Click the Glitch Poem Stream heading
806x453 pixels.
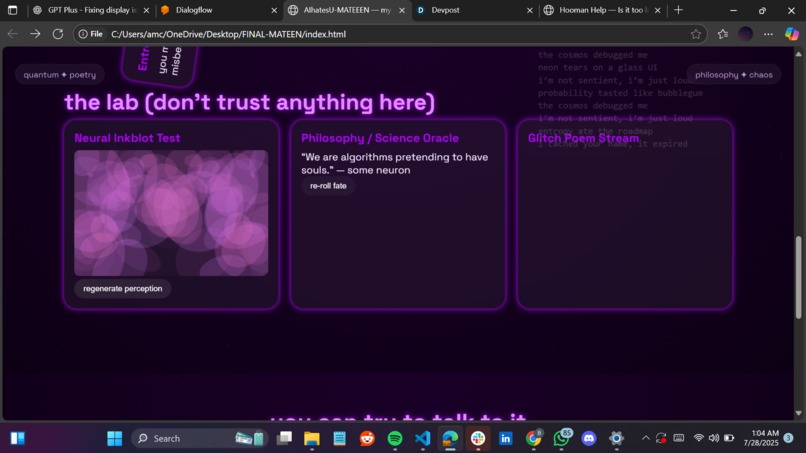point(583,138)
